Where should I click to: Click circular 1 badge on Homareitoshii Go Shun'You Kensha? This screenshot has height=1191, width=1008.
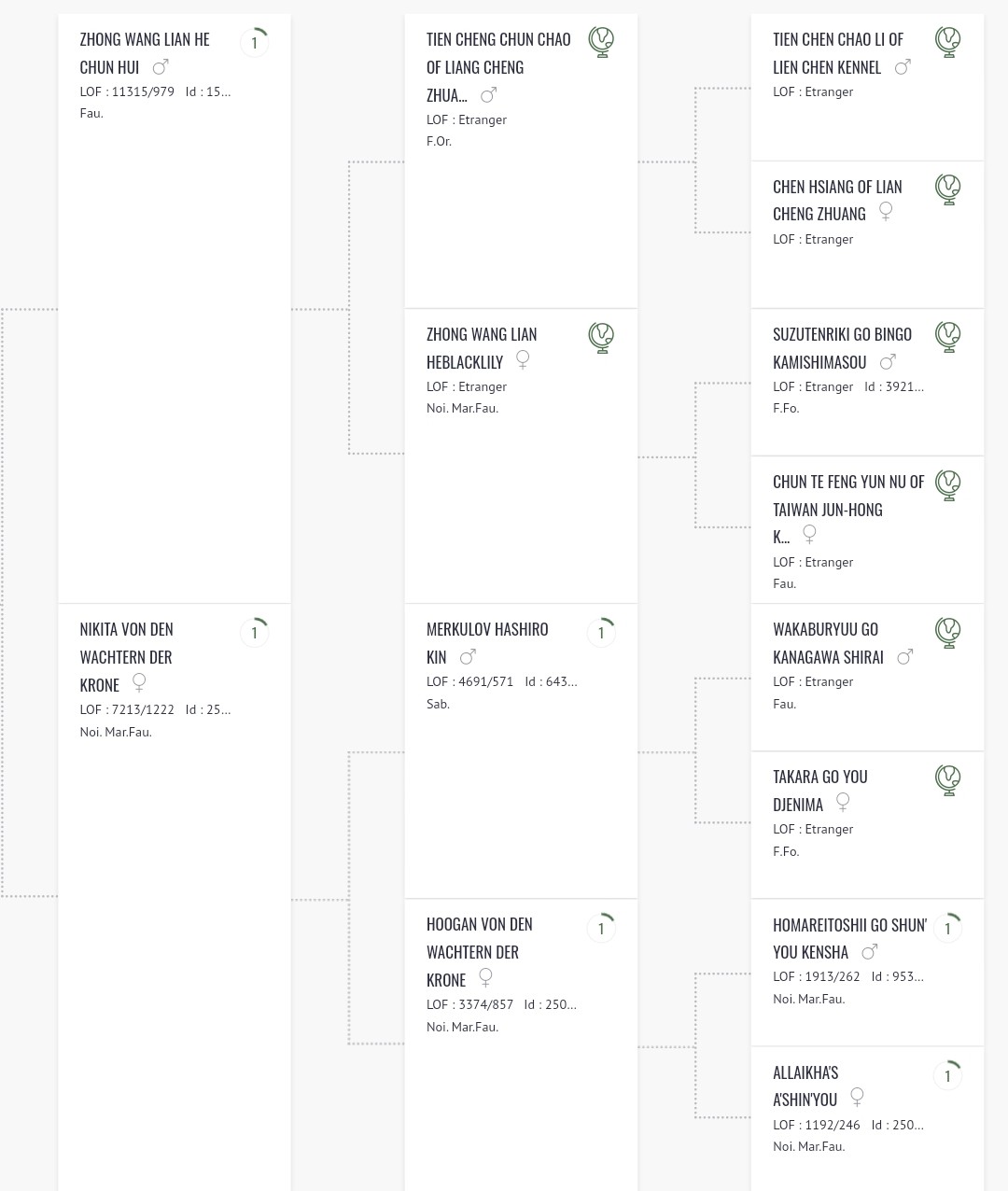[x=947, y=929]
